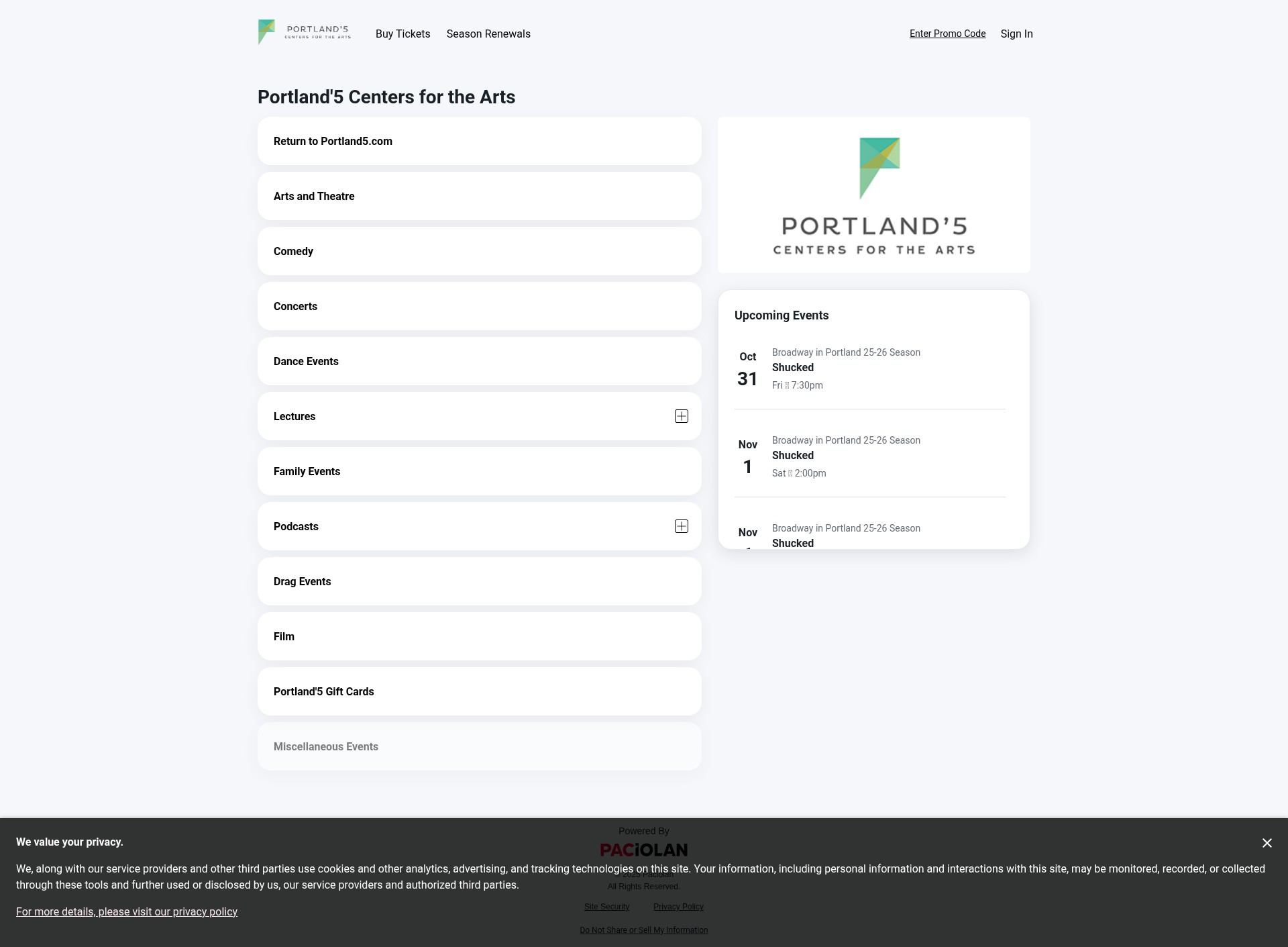This screenshot has height=947, width=1288.
Task: Click Do Not Share or Sell My Information
Action: coord(644,930)
